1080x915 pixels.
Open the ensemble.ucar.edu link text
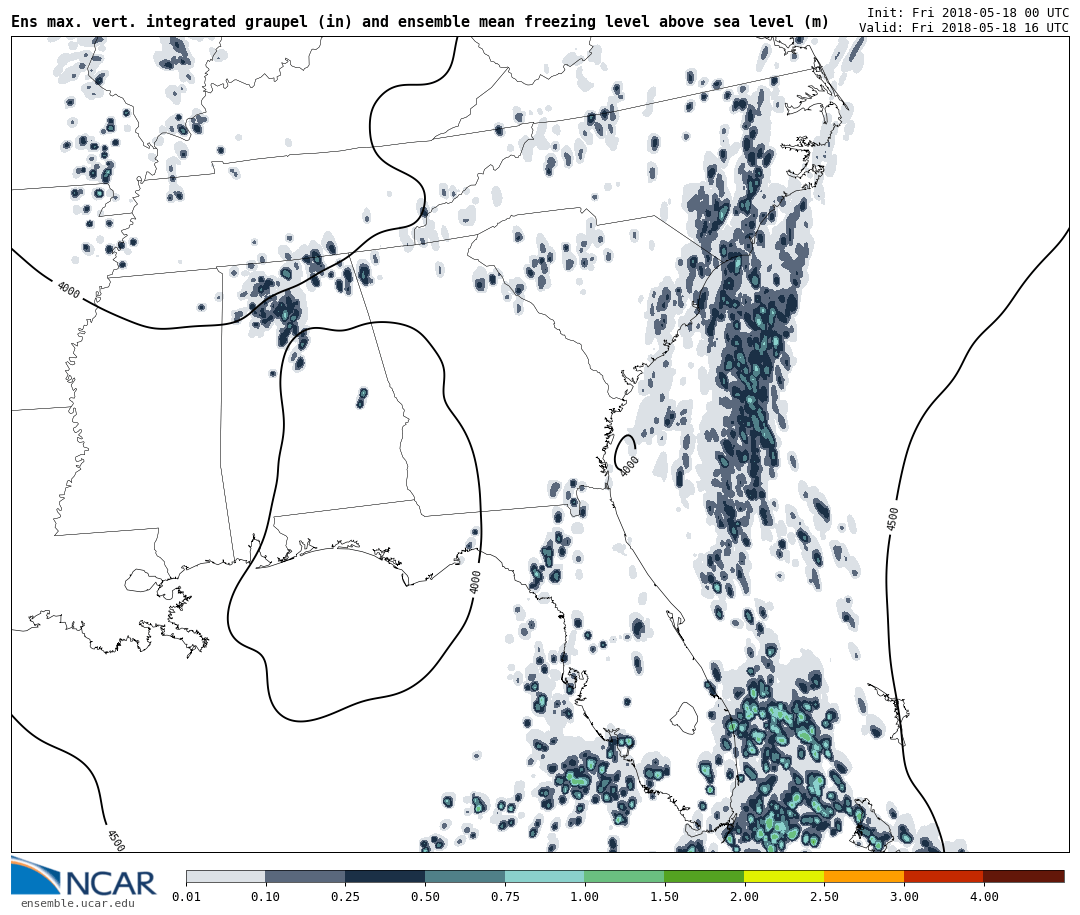[77, 904]
